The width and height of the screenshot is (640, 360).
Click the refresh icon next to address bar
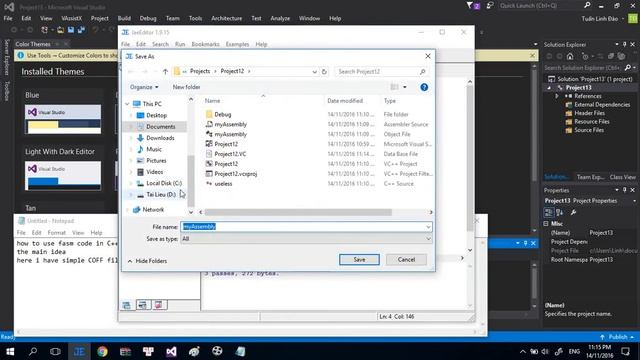click(x=324, y=71)
